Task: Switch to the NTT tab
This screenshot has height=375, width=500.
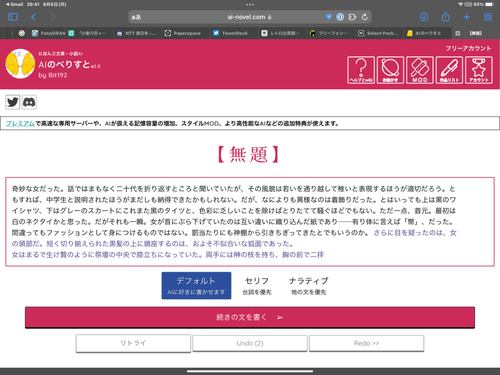Action: [x=137, y=33]
